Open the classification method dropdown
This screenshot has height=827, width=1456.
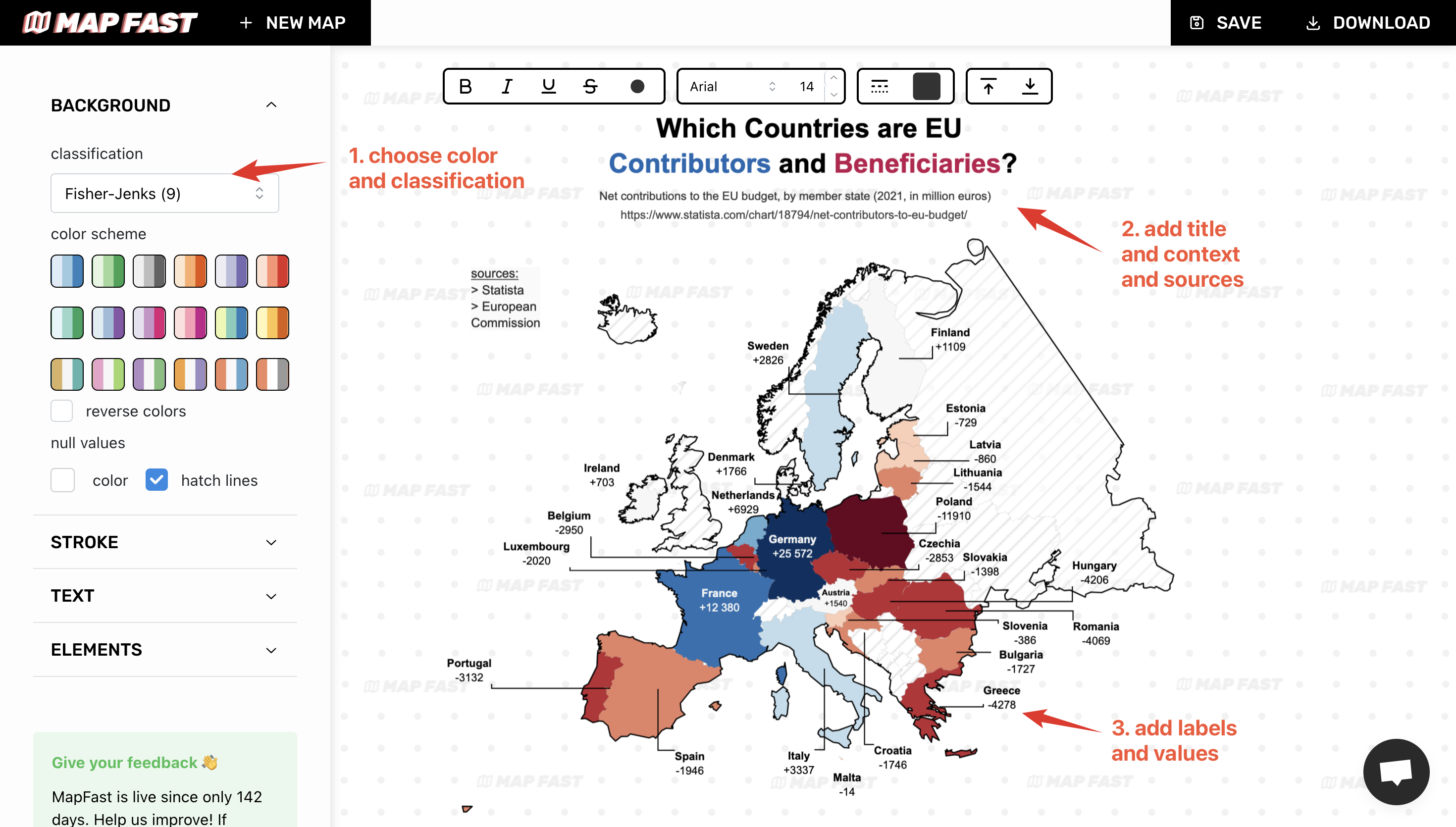pos(163,193)
